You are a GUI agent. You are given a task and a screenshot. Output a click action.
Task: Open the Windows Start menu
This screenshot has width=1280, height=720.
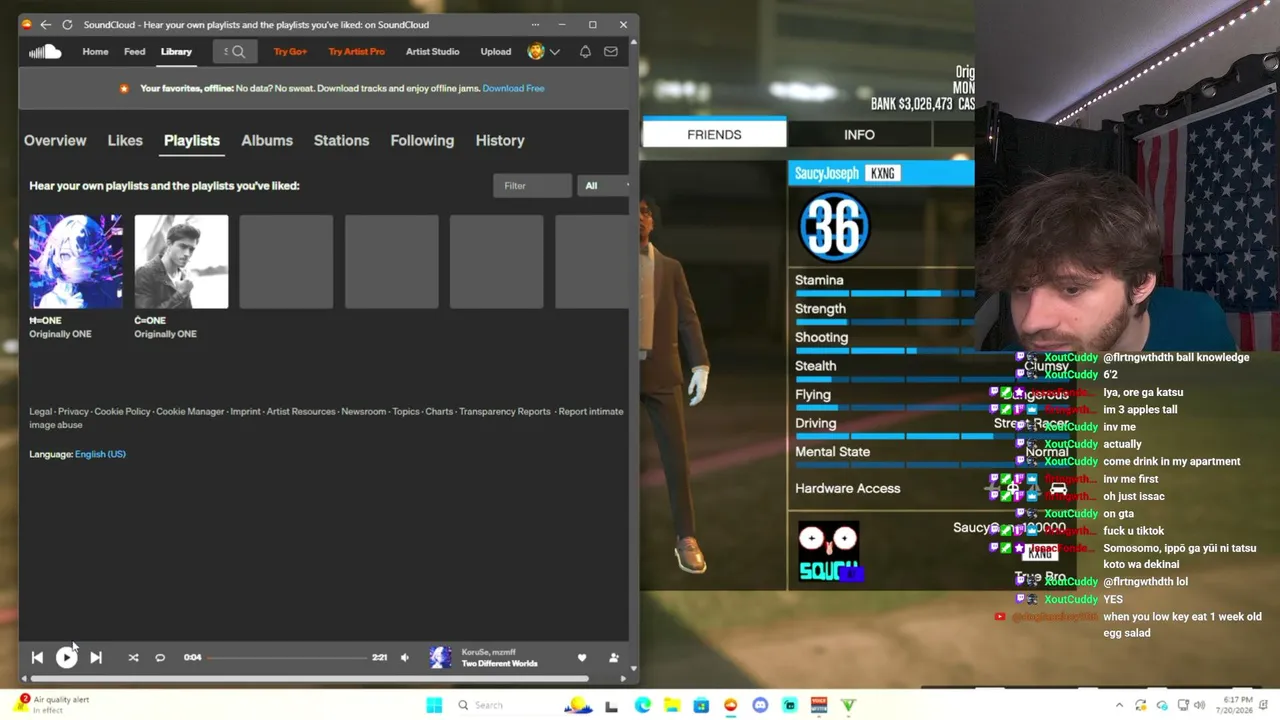pos(434,705)
